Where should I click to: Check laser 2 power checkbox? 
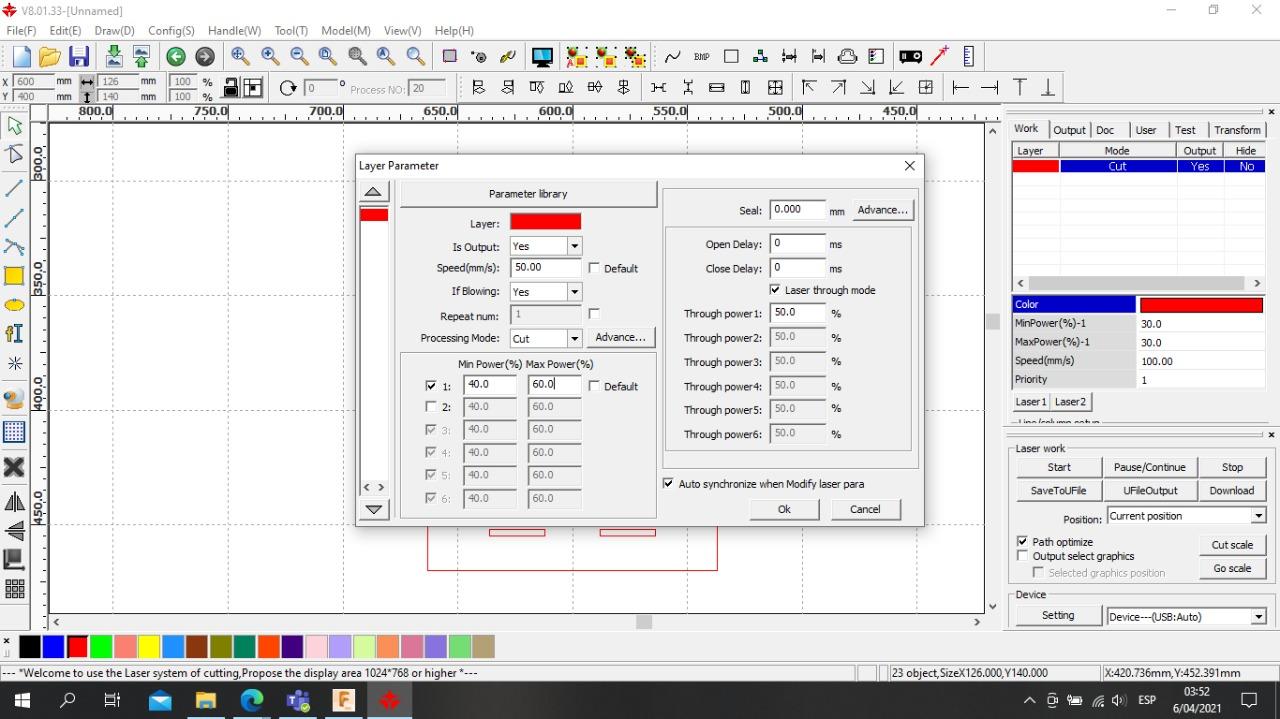pyautogui.click(x=431, y=407)
